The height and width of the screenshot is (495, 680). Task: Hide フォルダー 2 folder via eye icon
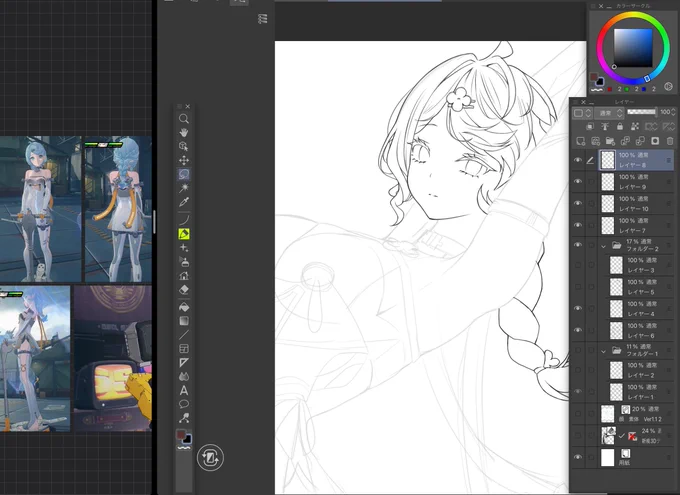578,245
